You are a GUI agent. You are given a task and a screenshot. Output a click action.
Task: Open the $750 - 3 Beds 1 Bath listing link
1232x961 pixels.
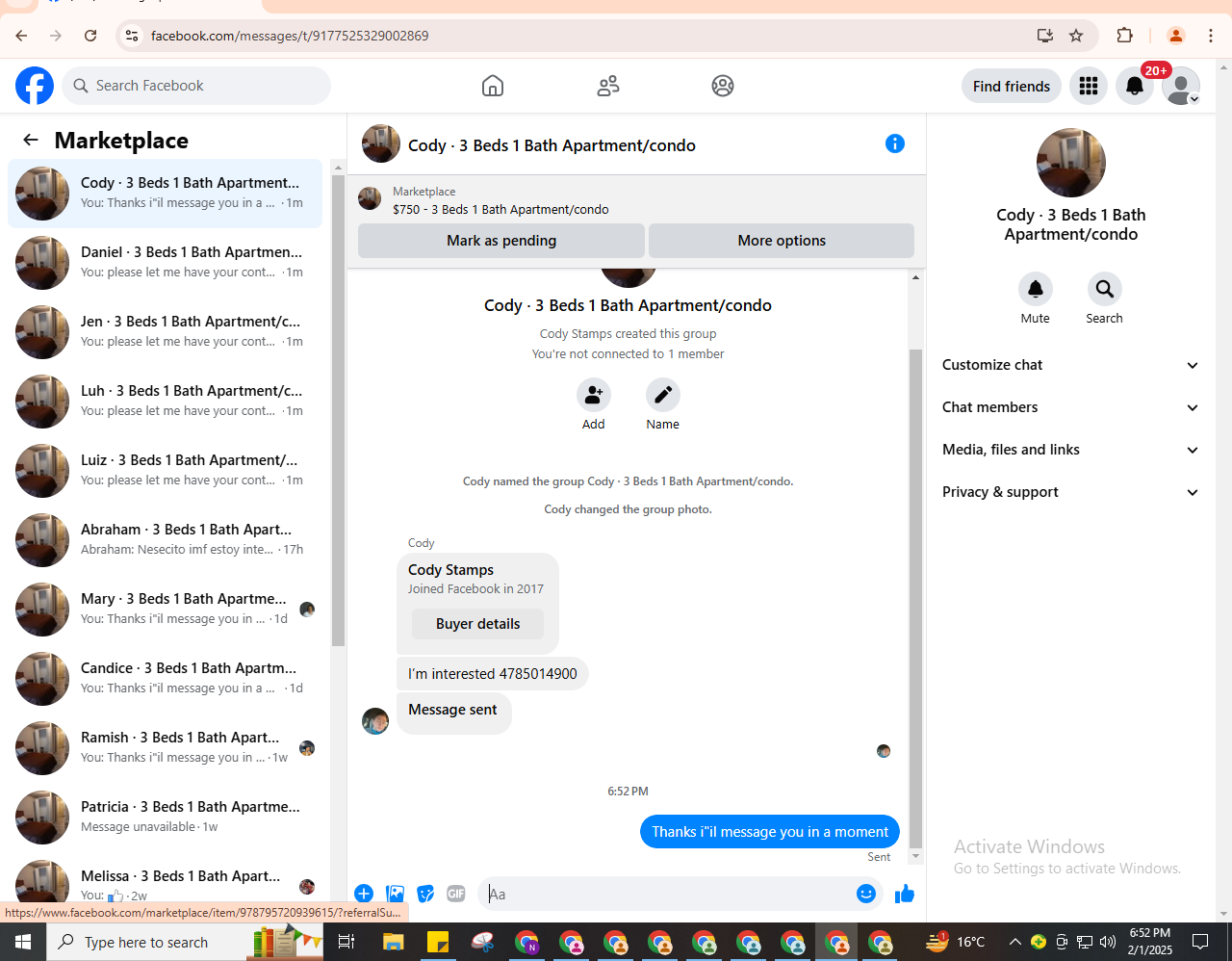pos(500,209)
